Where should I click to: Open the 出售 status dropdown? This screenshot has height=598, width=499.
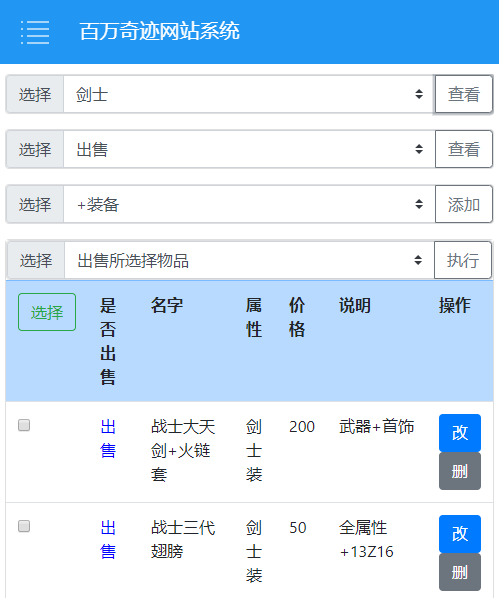click(249, 149)
